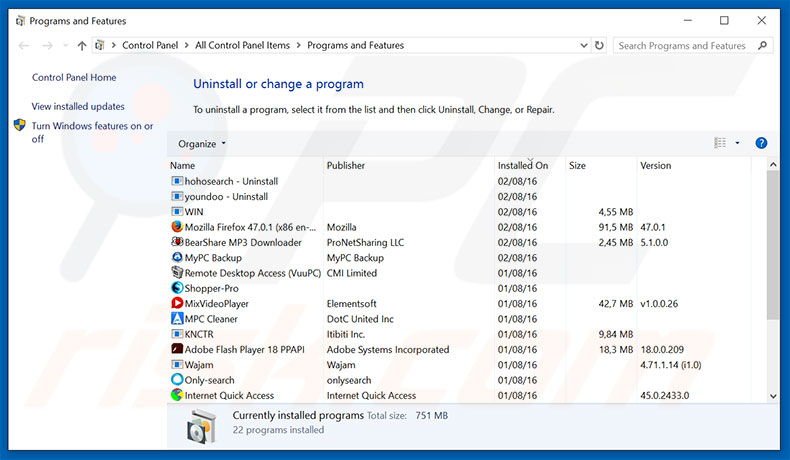Click the change view icon
The image size is (790, 460).
pyautogui.click(x=720, y=143)
